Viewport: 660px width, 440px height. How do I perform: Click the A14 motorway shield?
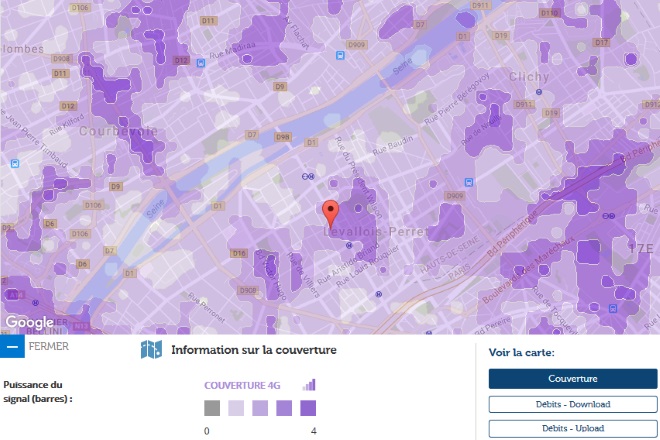[17, 295]
